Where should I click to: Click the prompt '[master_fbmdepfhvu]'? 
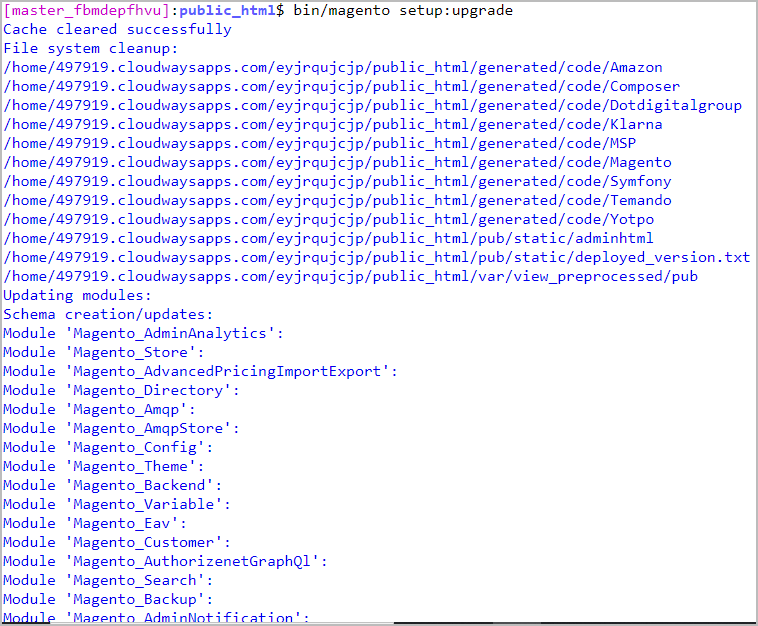[87, 11]
